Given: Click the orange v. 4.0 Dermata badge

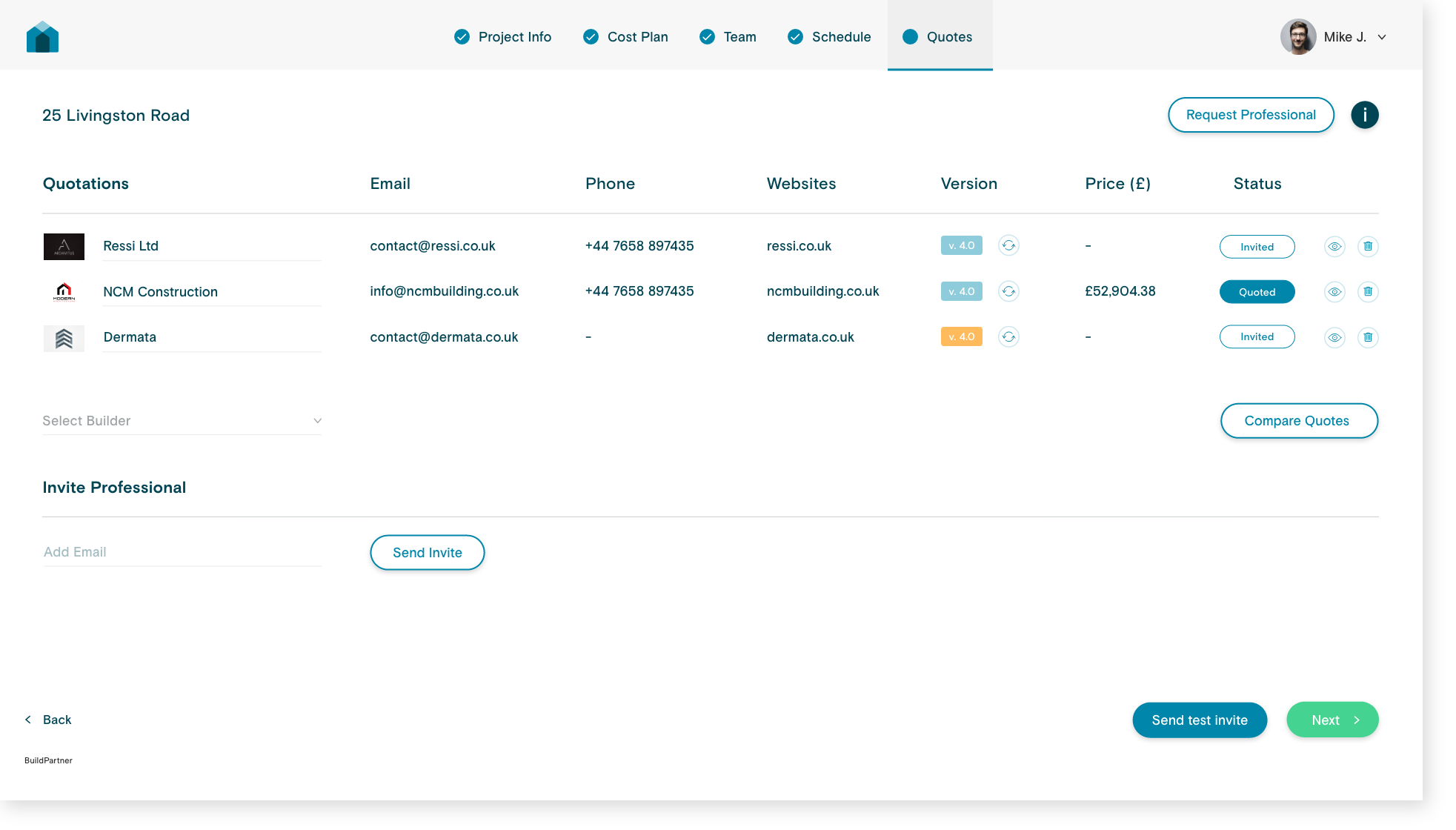Looking at the screenshot, I should point(961,337).
